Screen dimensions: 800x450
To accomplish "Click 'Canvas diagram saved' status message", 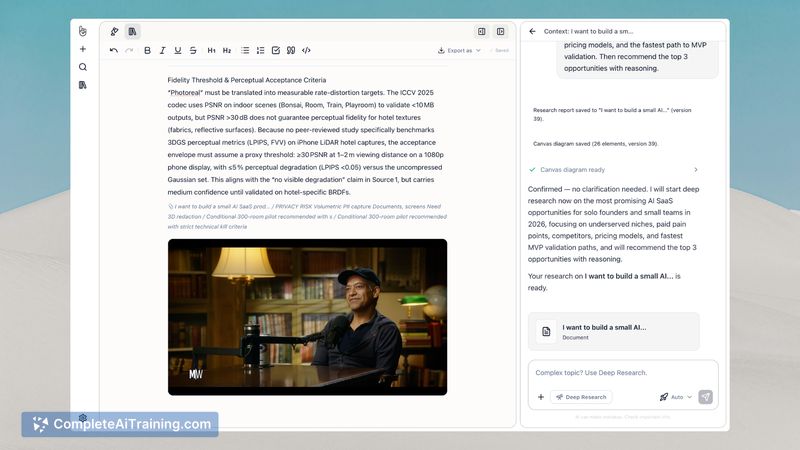I will 595,144.
